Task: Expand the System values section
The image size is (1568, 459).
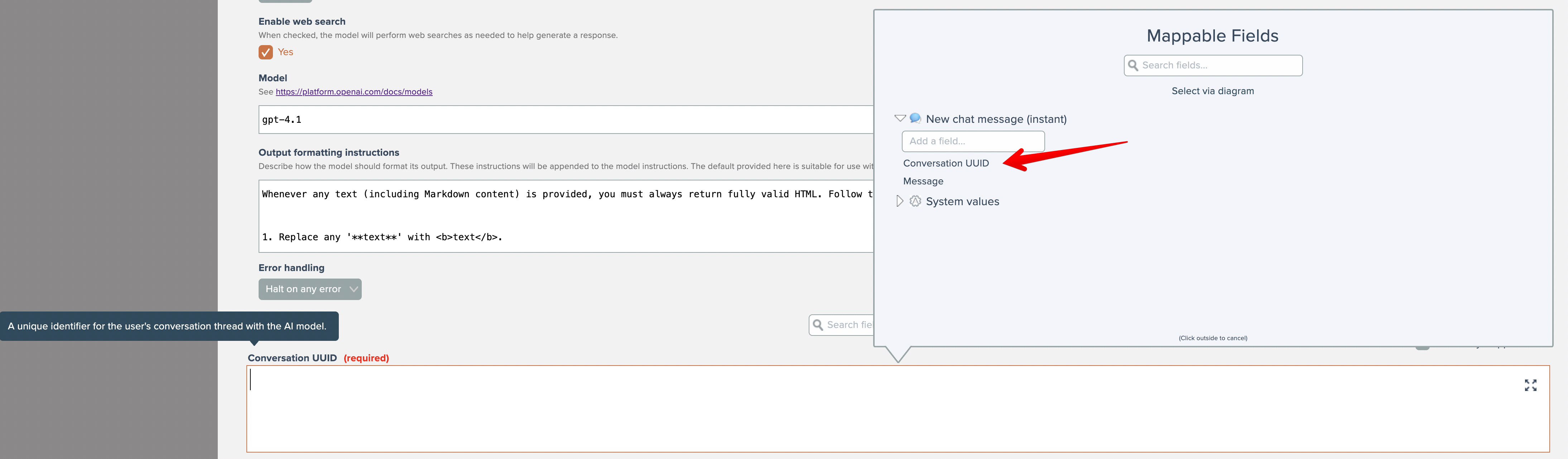Action: [900, 201]
